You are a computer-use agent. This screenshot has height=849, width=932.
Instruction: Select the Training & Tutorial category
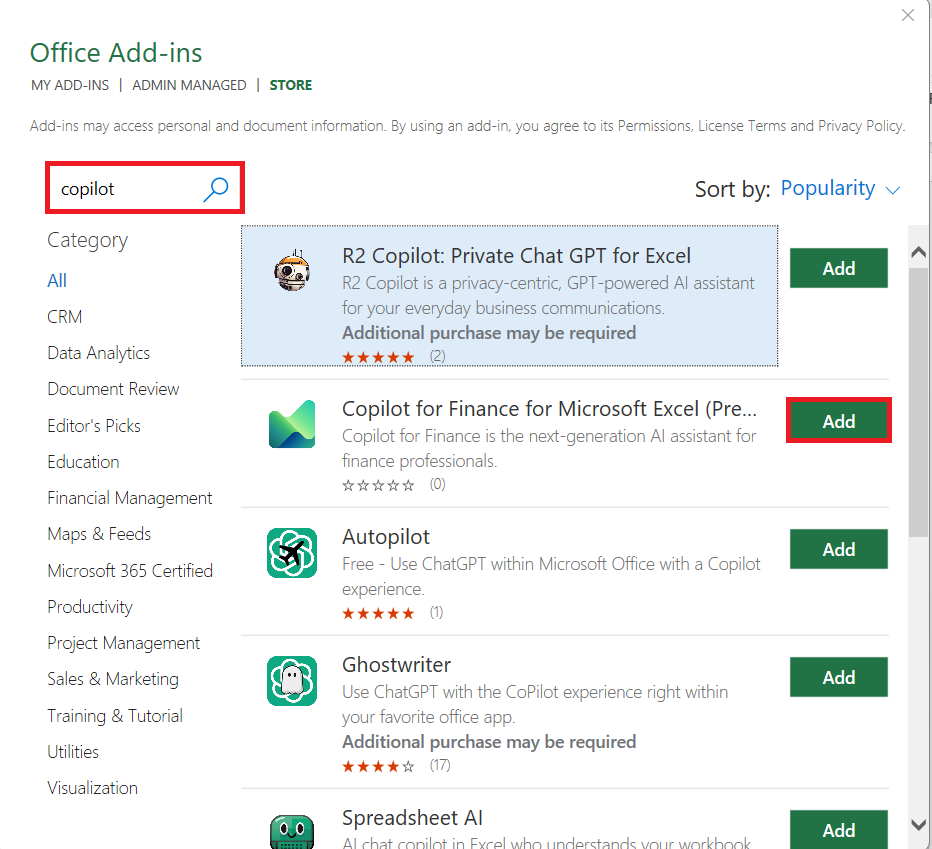115,716
